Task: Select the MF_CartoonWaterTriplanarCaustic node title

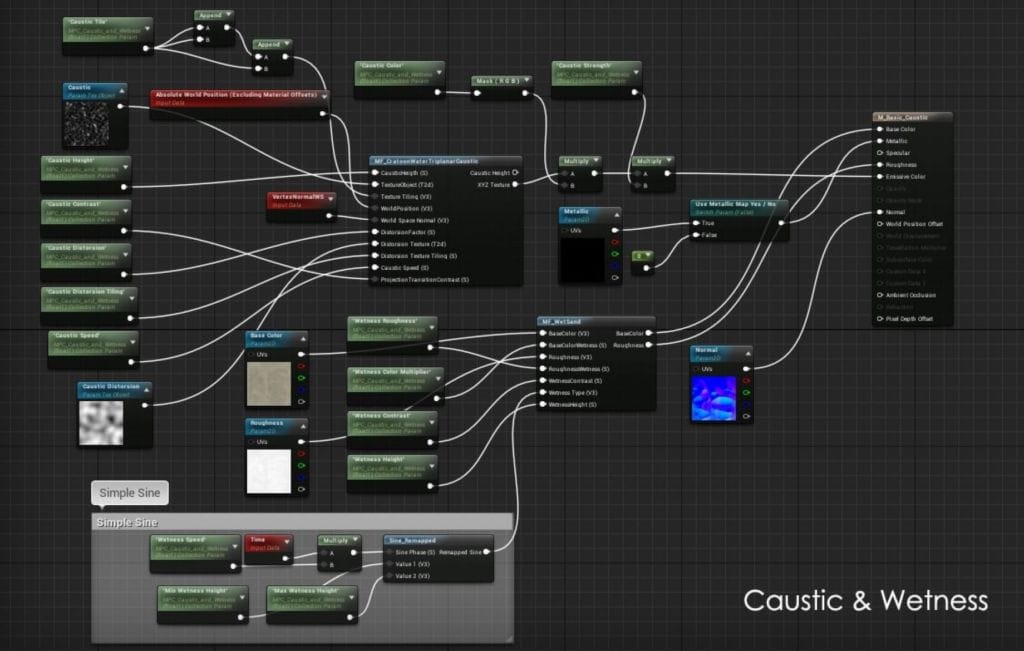Action: 426,161
